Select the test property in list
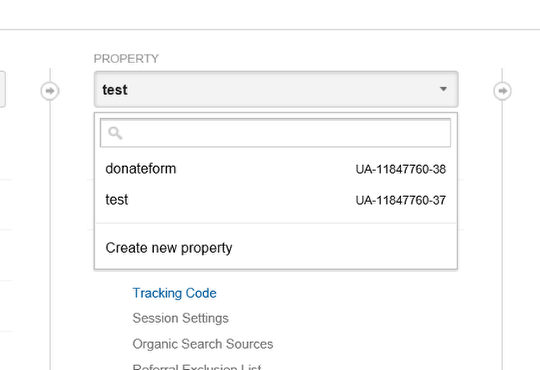The width and height of the screenshot is (540, 370). coord(276,200)
